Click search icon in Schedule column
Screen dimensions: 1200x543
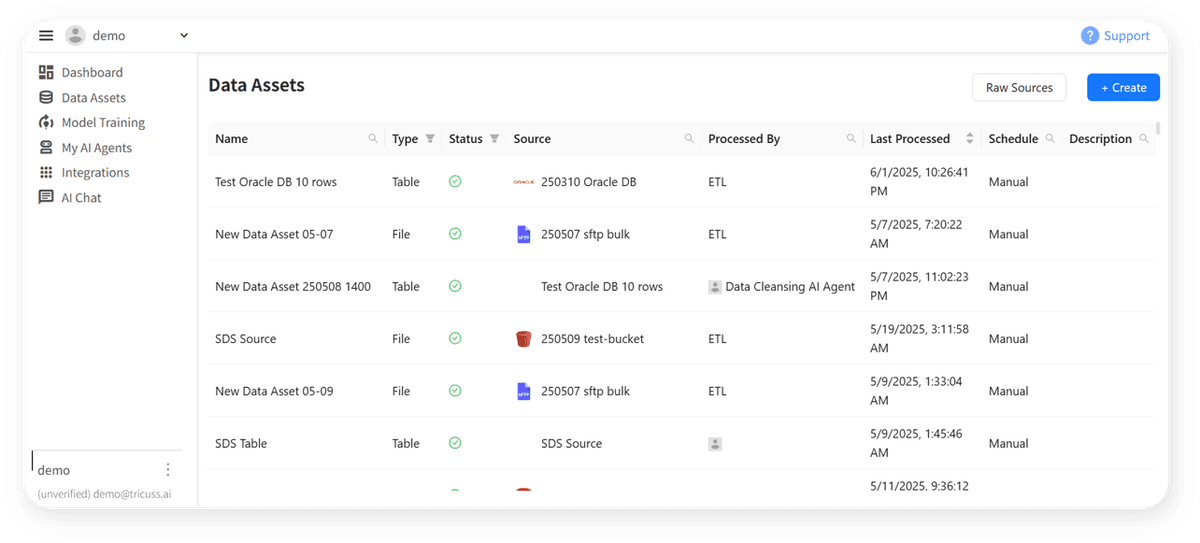coord(1050,139)
